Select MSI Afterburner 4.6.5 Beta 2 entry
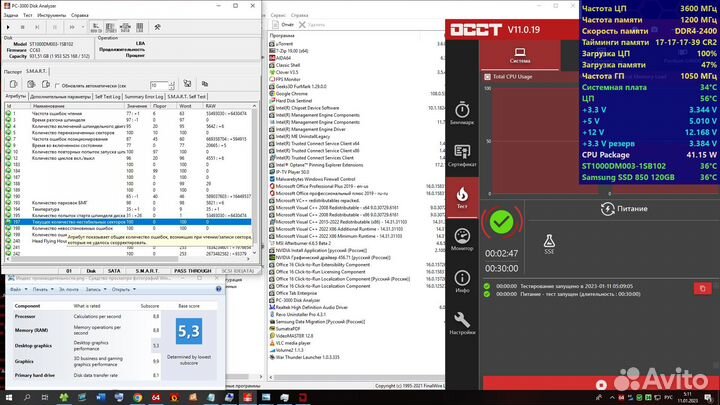The height and width of the screenshot is (405, 720). click(303, 243)
